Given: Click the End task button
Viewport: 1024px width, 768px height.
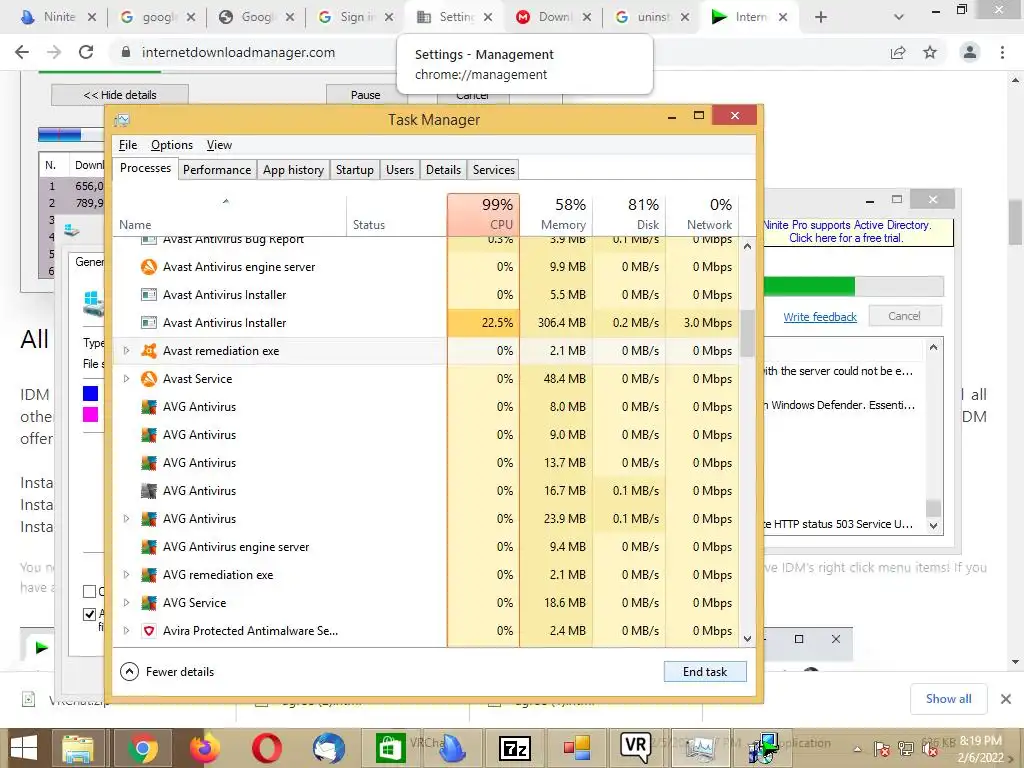Looking at the screenshot, I should [x=705, y=671].
